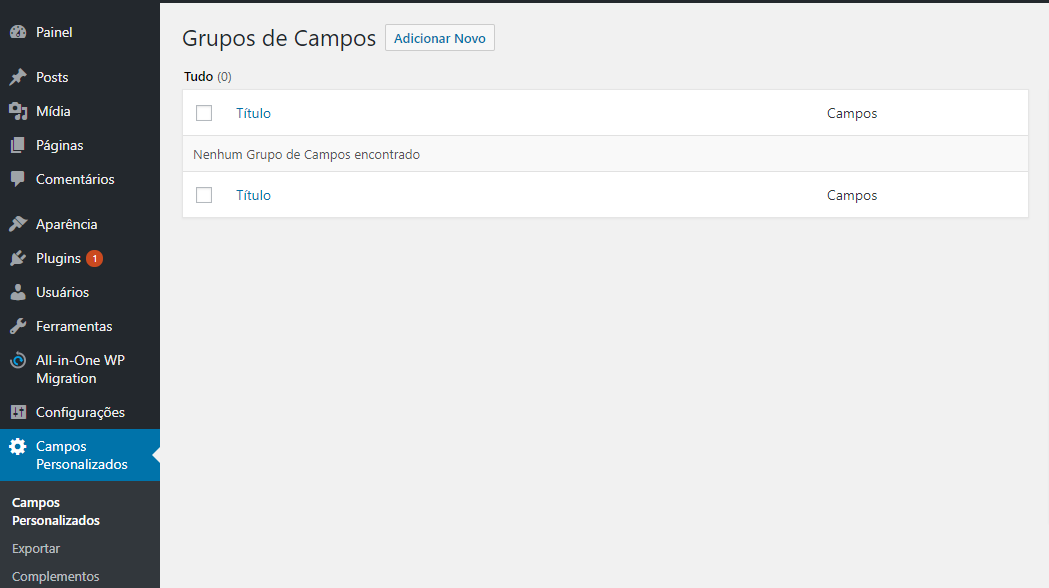Click the Páginas pages icon
Image resolution: width=1049 pixels, height=588 pixels.
click(x=18, y=145)
